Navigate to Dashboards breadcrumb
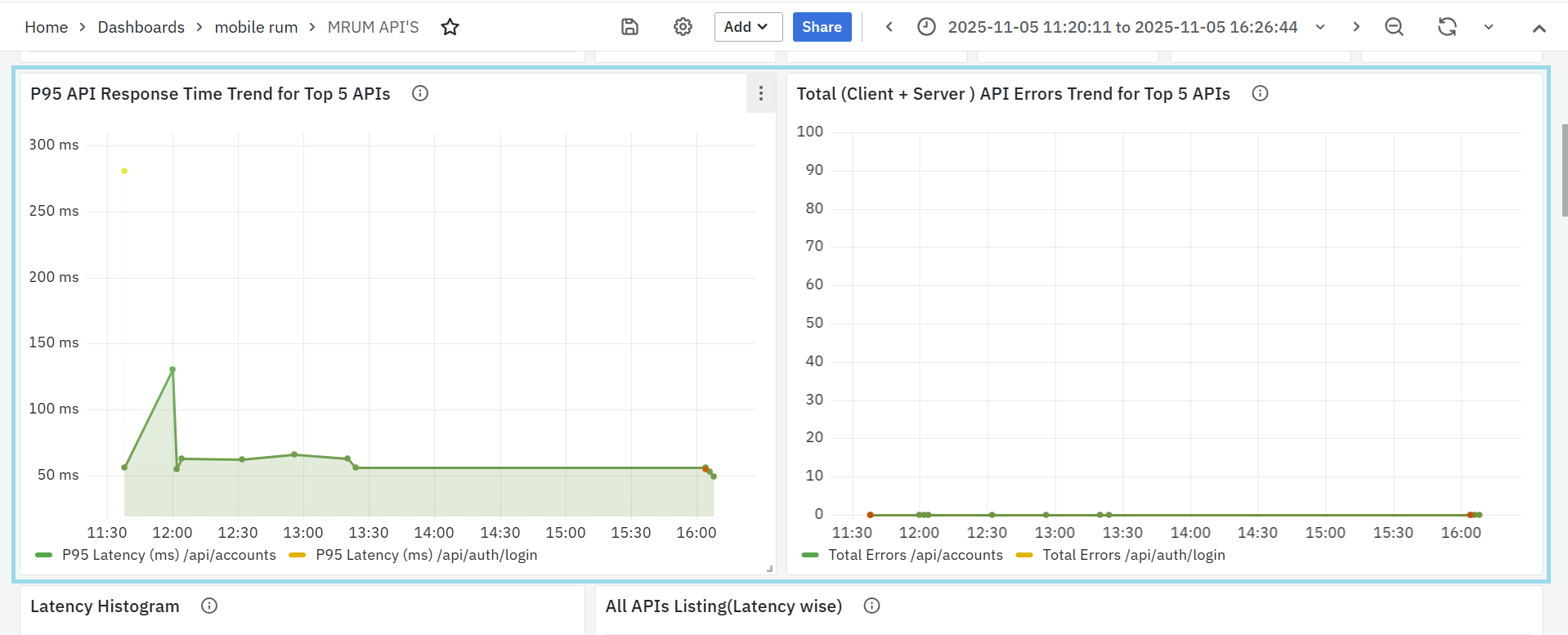This screenshot has width=1568, height=635. pyautogui.click(x=141, y=27)
